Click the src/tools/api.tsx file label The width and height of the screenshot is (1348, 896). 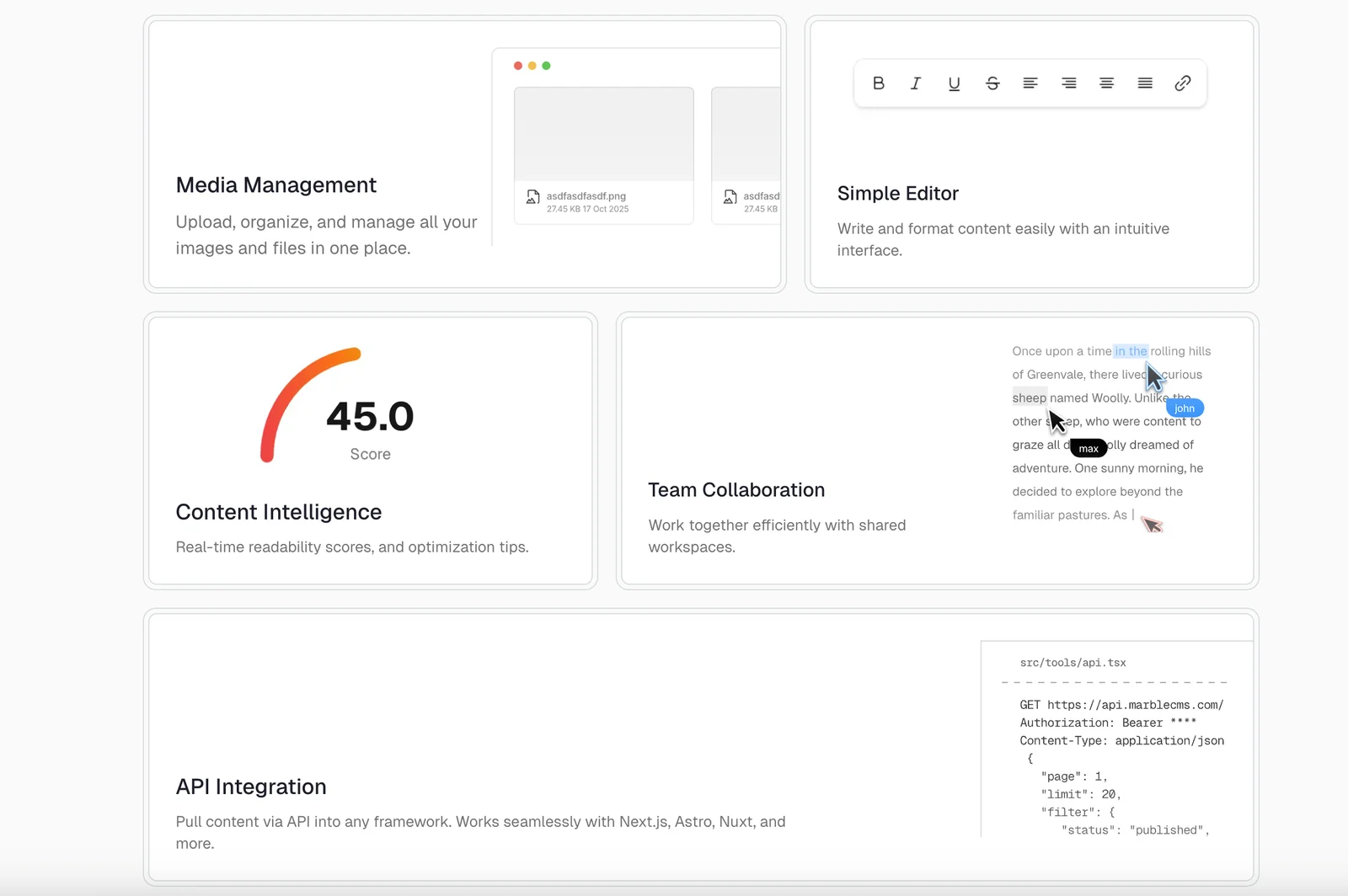1073,663
